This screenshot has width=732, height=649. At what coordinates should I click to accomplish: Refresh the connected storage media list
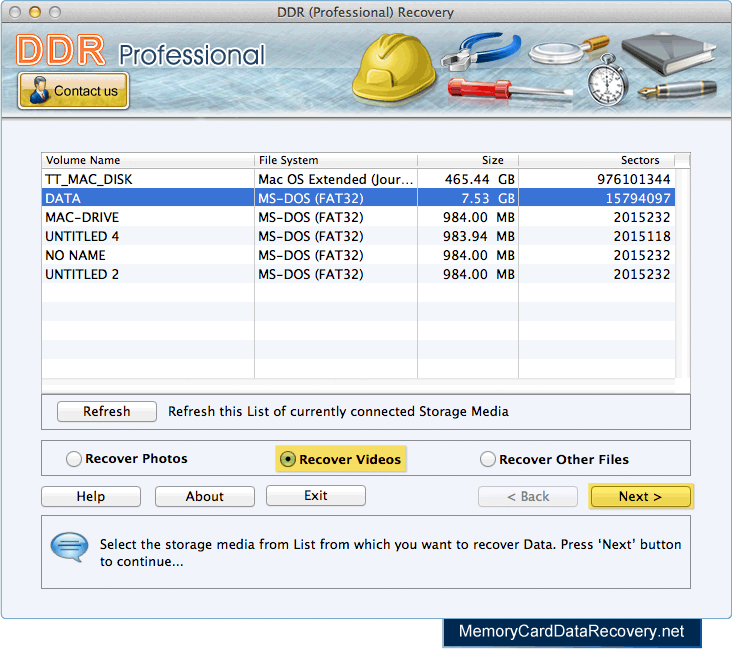[106, 411]
